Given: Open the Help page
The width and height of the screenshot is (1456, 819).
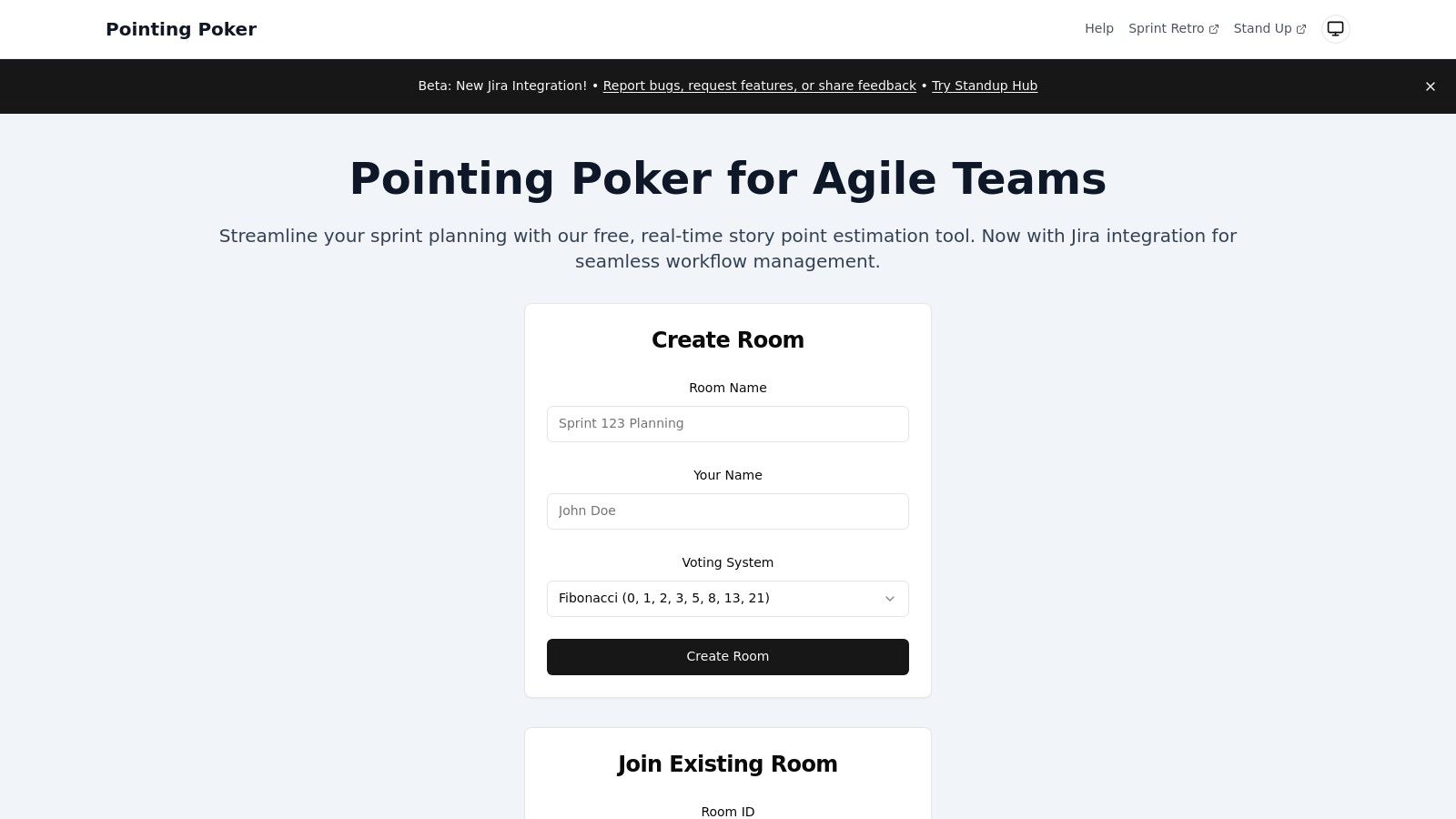Looking at the screenshot, I should tap(1098, 29).
